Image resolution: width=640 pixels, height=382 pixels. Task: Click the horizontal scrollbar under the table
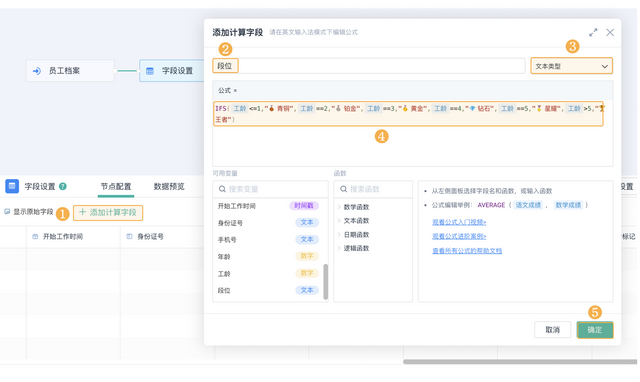point(520,362)
